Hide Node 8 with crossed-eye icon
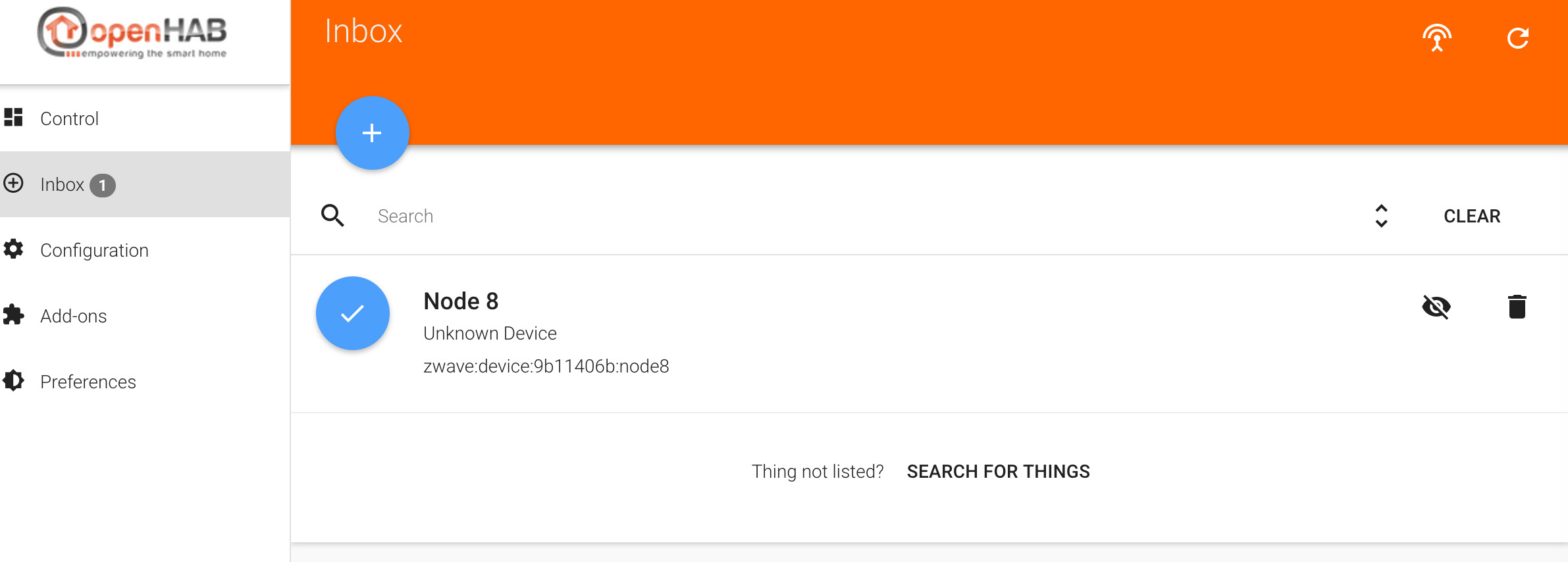This screenshot has width=1568, height=562. 1436,307
